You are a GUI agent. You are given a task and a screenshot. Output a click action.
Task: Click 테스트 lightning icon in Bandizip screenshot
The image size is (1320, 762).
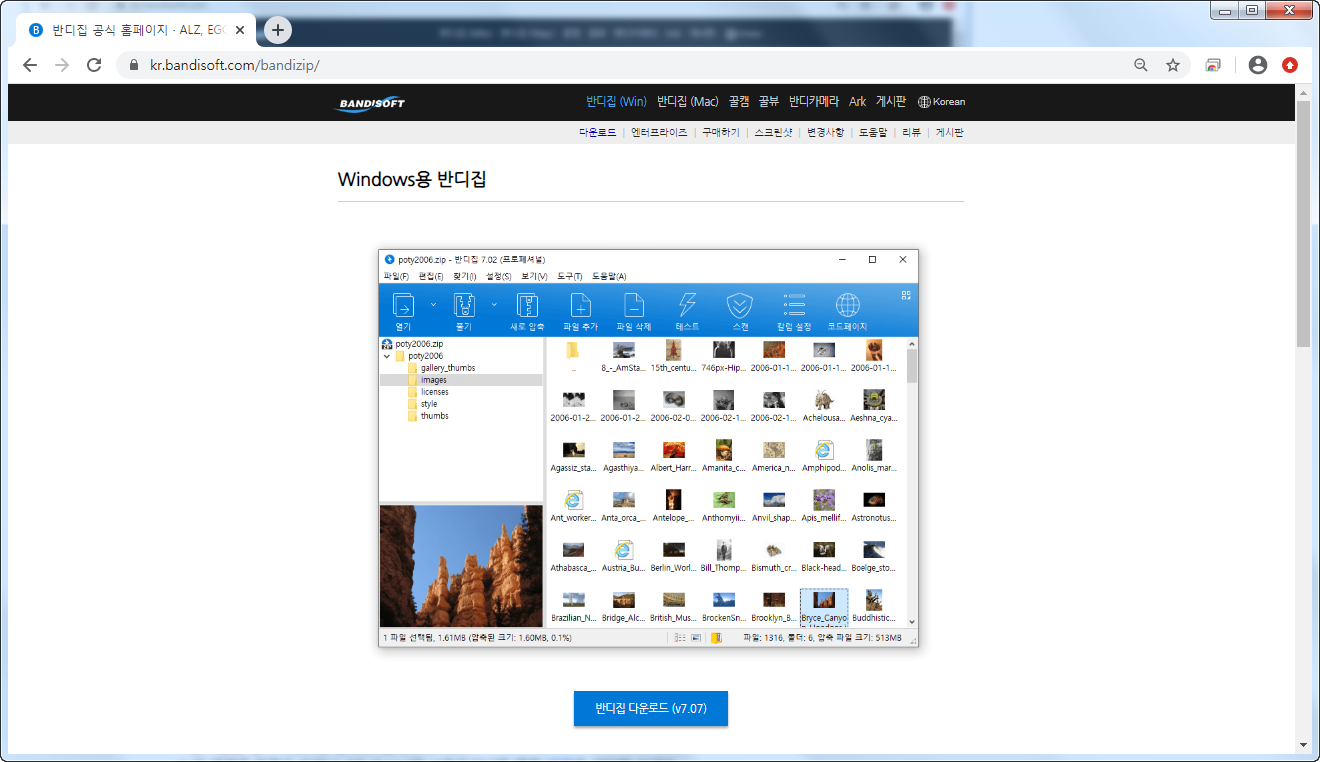tap(687, 305)
